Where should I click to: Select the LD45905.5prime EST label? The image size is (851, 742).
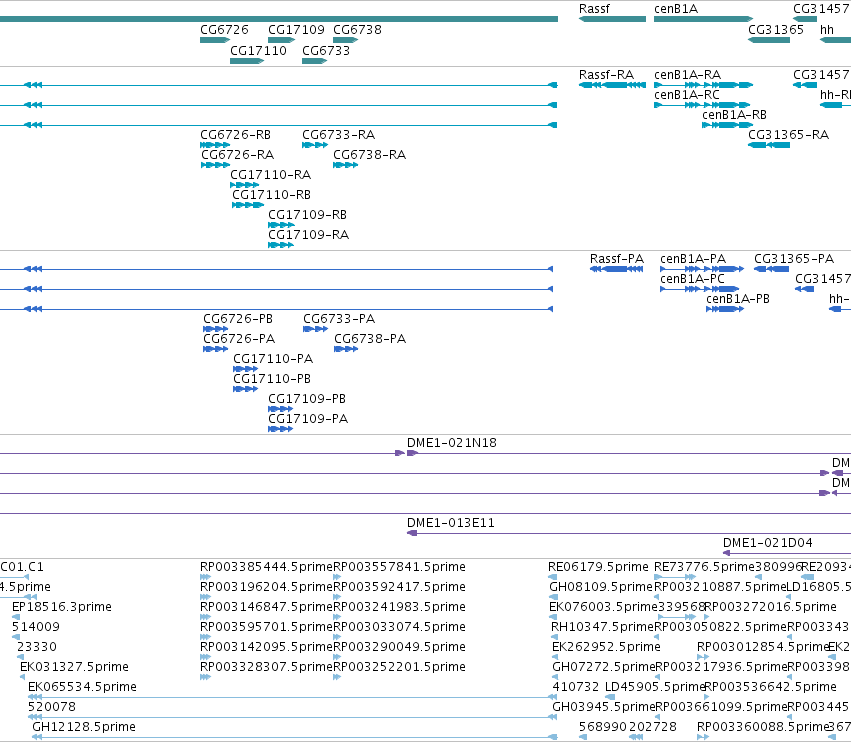coord(655,687)
